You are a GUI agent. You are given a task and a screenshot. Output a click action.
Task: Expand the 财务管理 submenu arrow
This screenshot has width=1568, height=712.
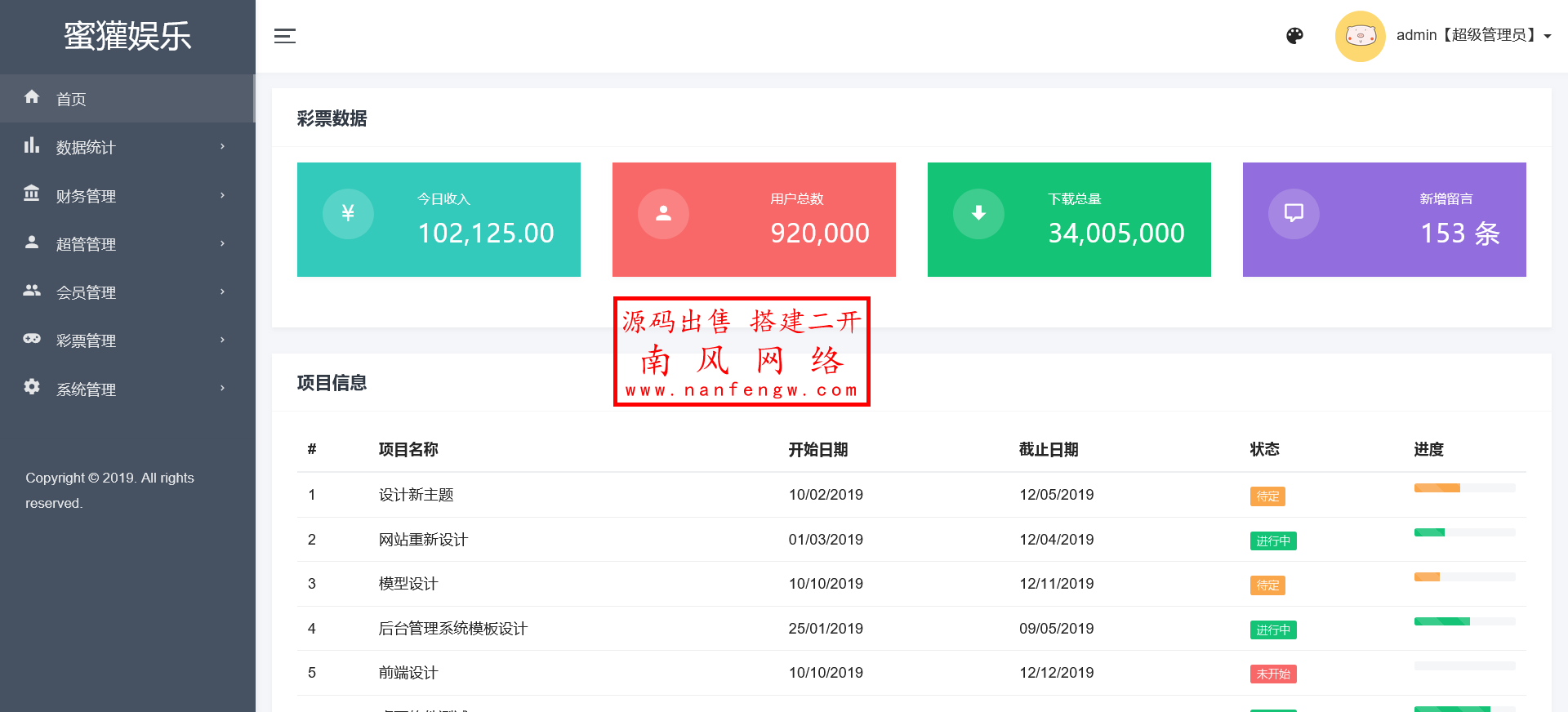(x=222, y=195)
